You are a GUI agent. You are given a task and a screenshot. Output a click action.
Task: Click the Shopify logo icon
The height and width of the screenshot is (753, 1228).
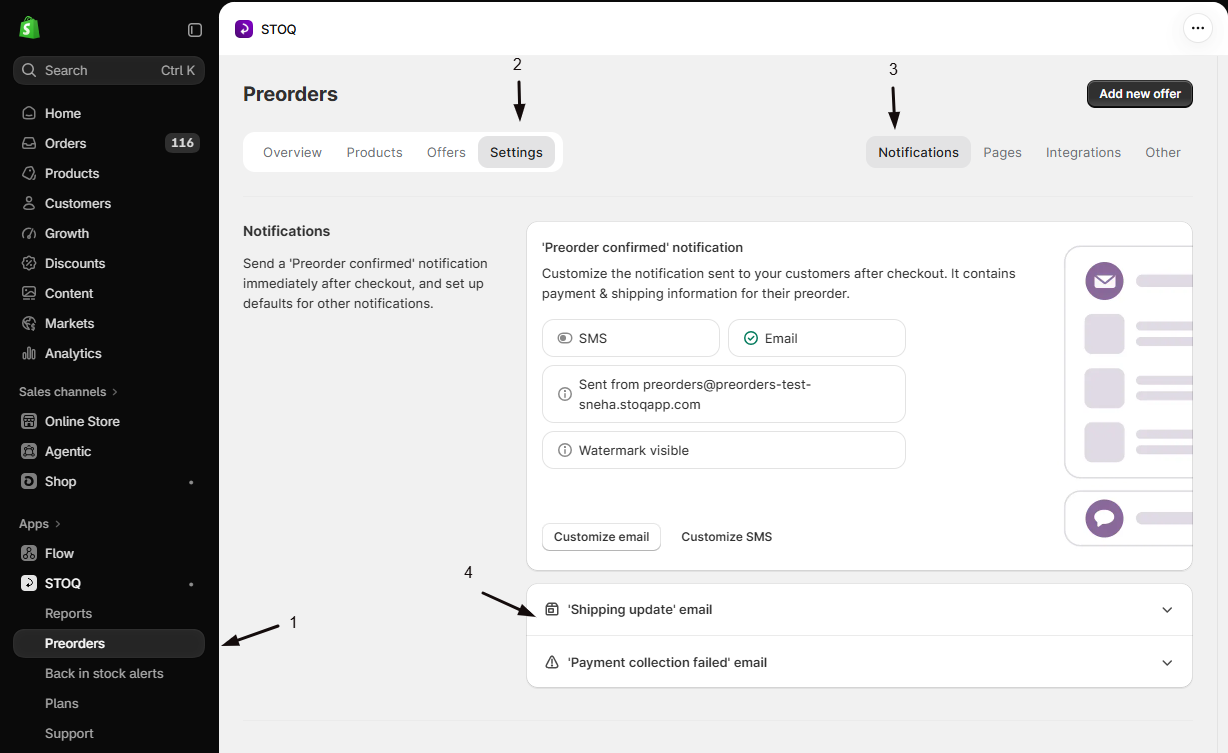tap(29, 28)
